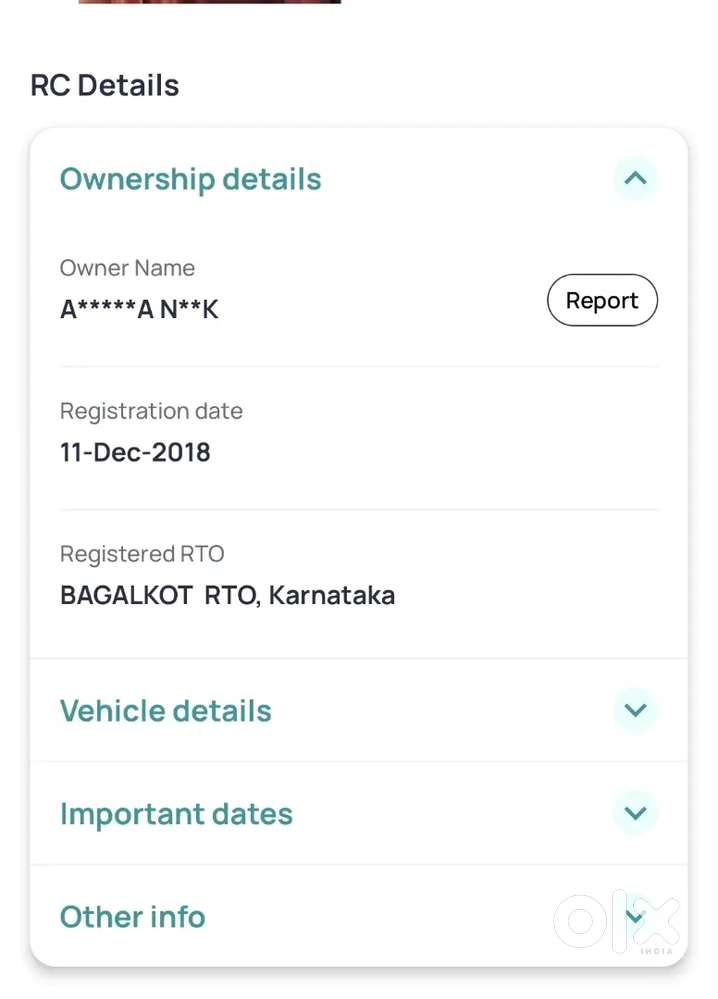The image size is (718, 999).
Task: Select the masked owner name A*****A N**K
Action: 139,310
